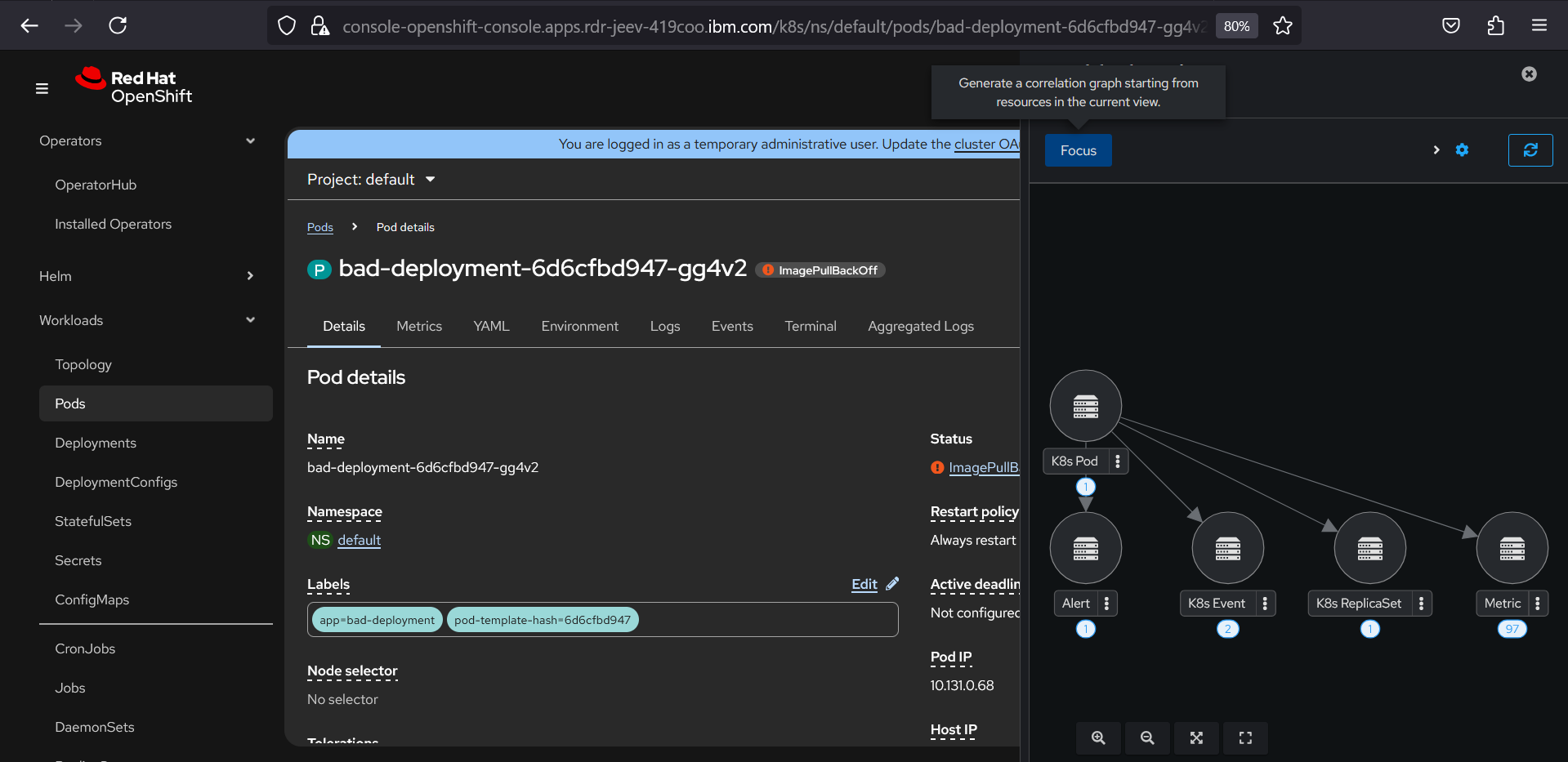Switch to the Metrics tab

pos(419,326)
